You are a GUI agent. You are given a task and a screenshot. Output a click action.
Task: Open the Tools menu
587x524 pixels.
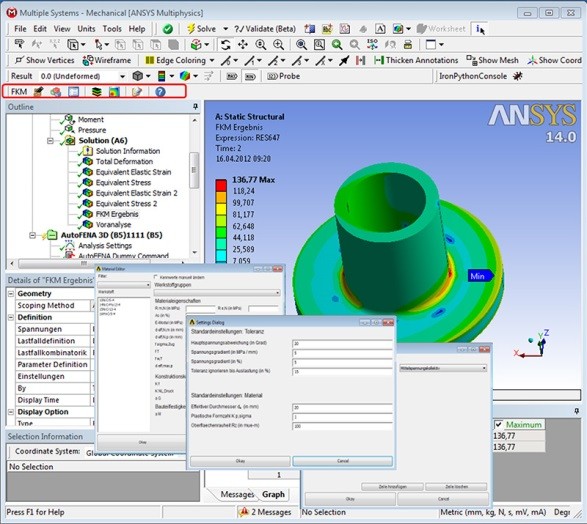coord(112,29)
